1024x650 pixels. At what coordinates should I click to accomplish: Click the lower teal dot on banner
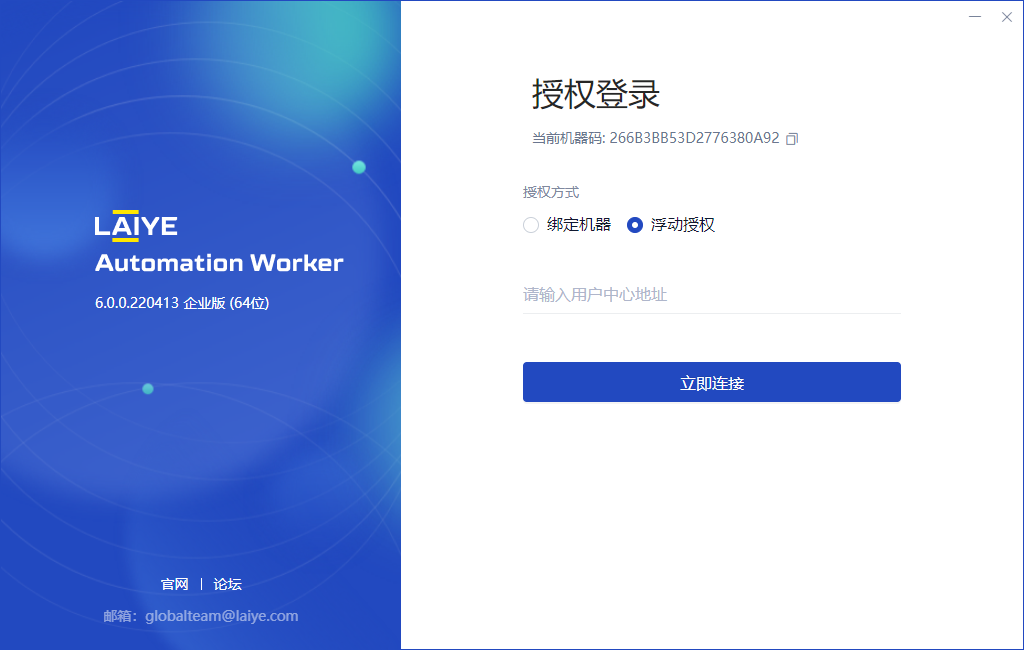point(148,388)
